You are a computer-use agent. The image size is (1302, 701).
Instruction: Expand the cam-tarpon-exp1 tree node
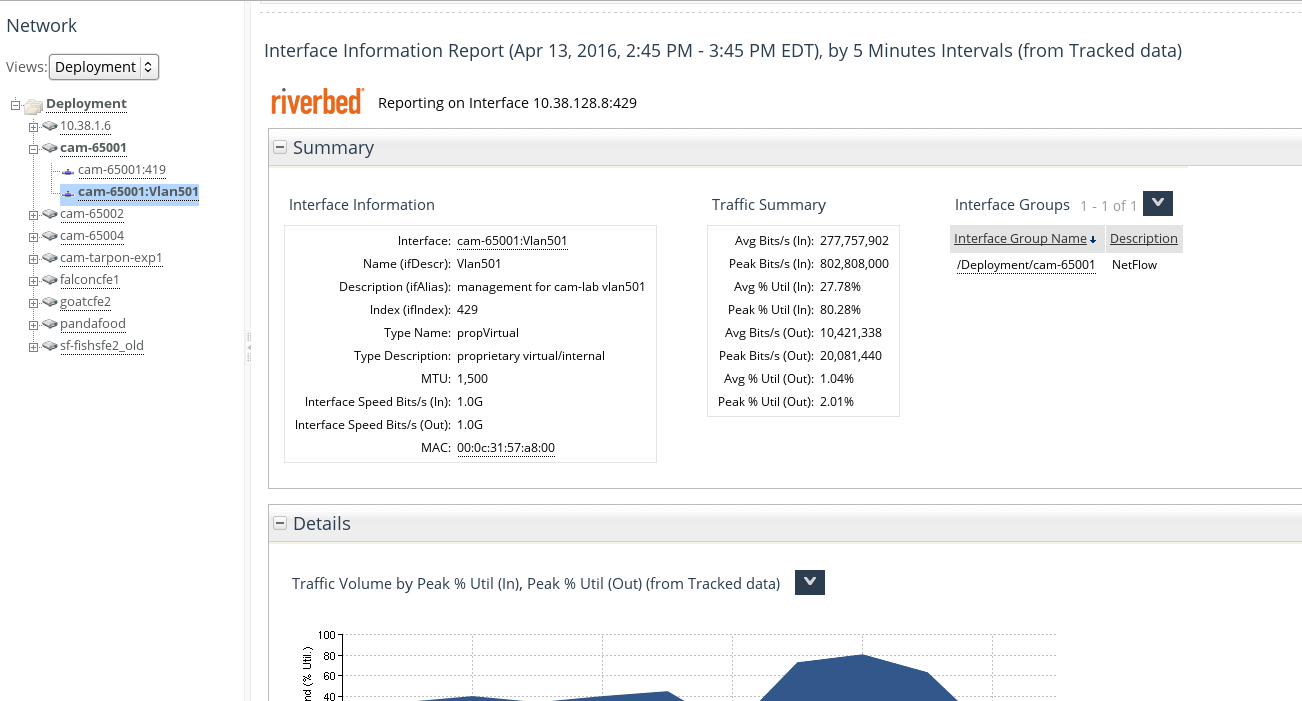tap(33, 258)
